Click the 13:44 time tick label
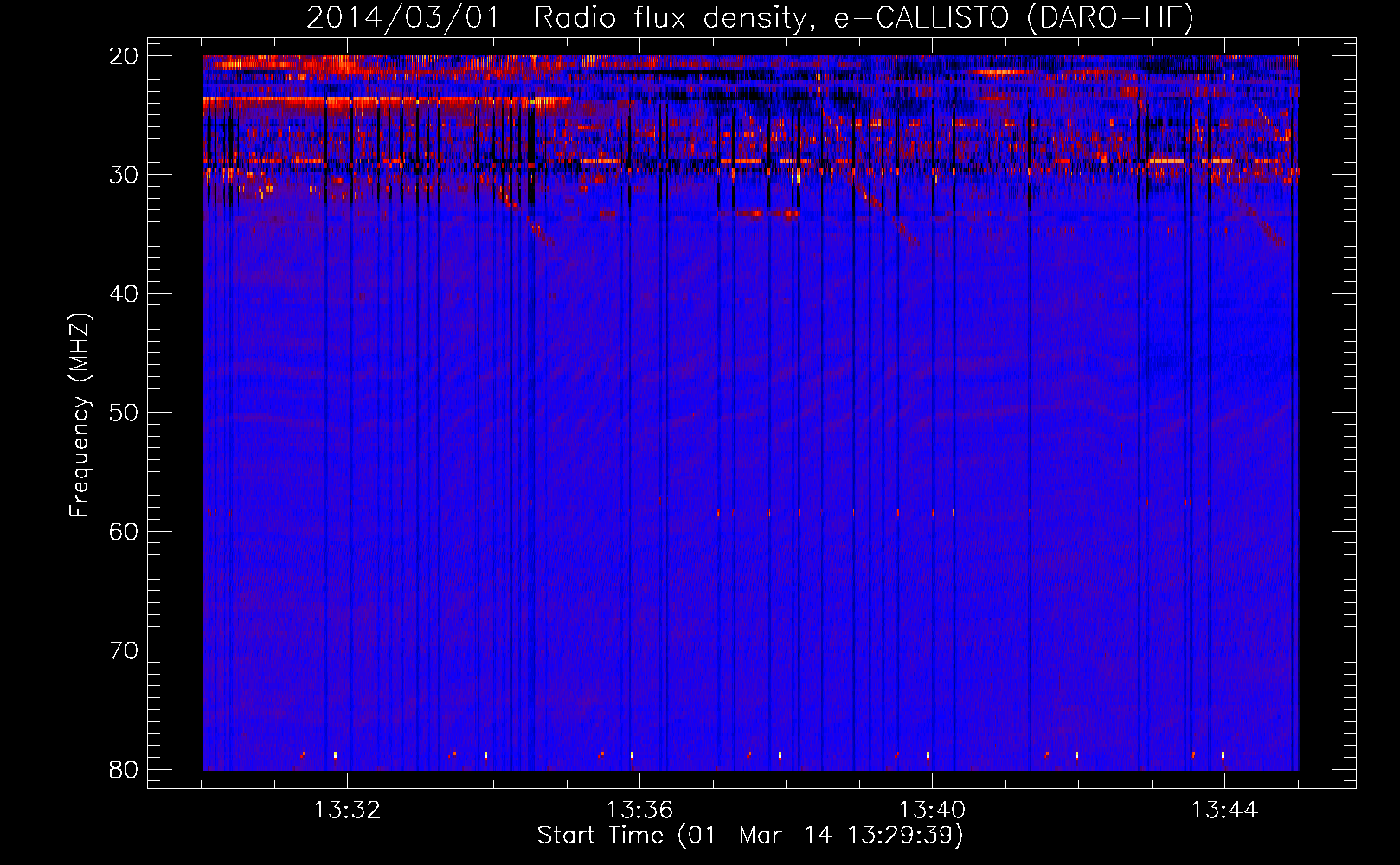Viewport: 1400px width, 865px height. 1224,811
